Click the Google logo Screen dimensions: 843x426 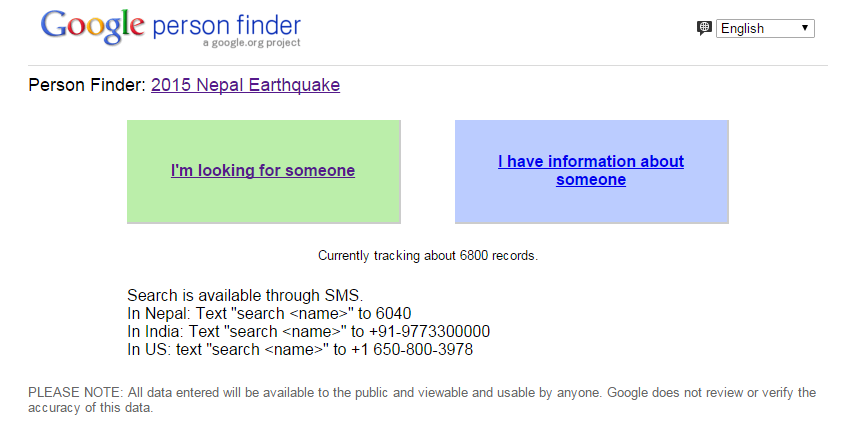tap(92, 27)
